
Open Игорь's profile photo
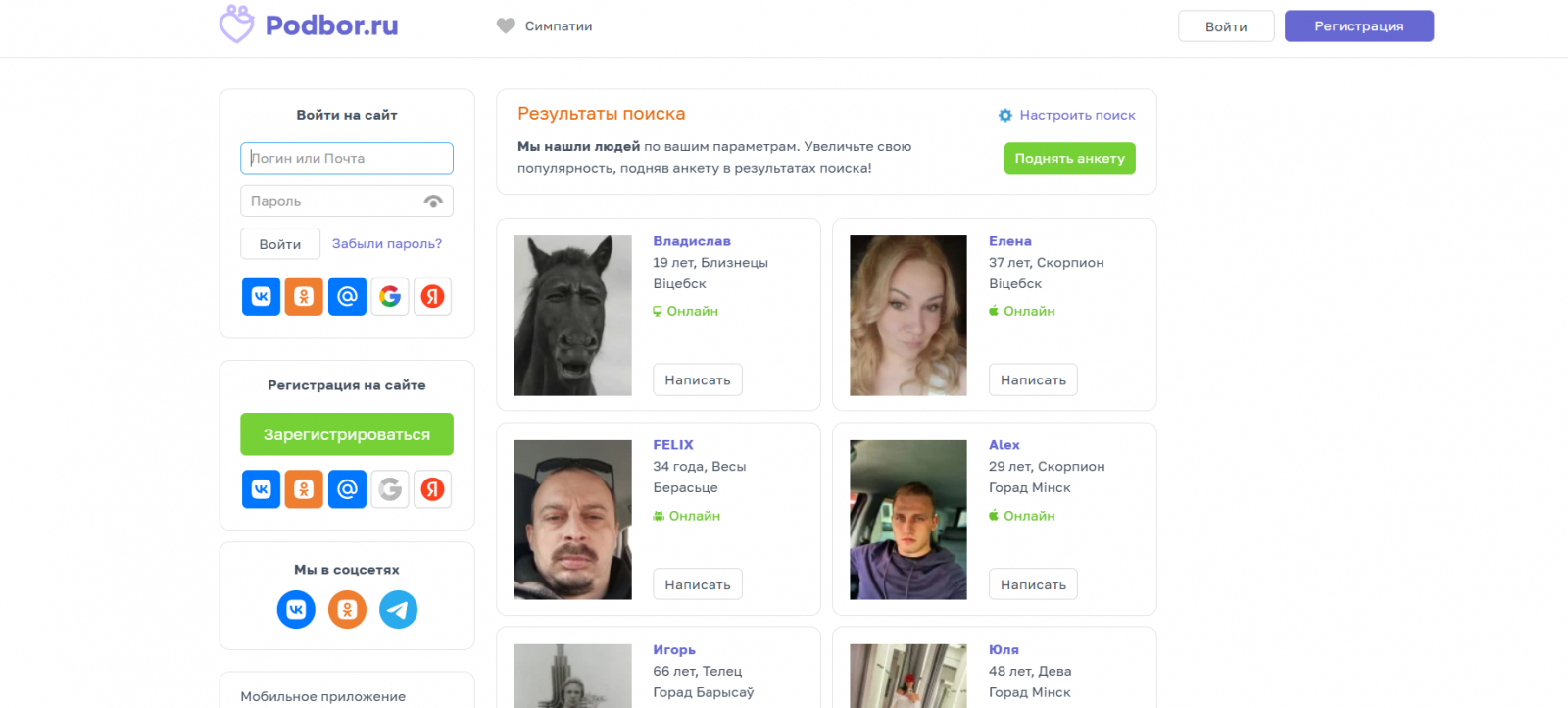coord(573,676)
